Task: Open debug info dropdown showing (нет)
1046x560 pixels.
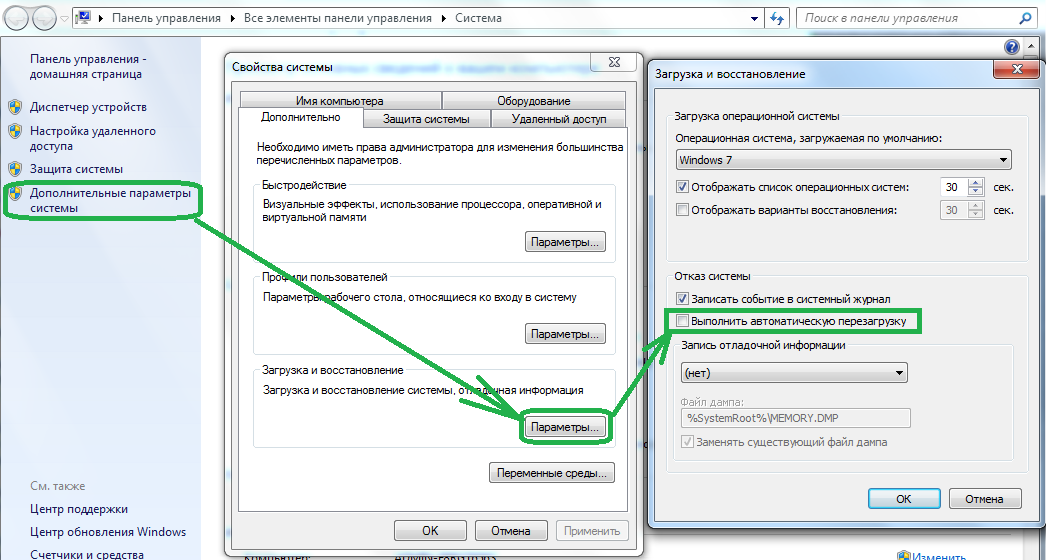Action: [794, 373]
